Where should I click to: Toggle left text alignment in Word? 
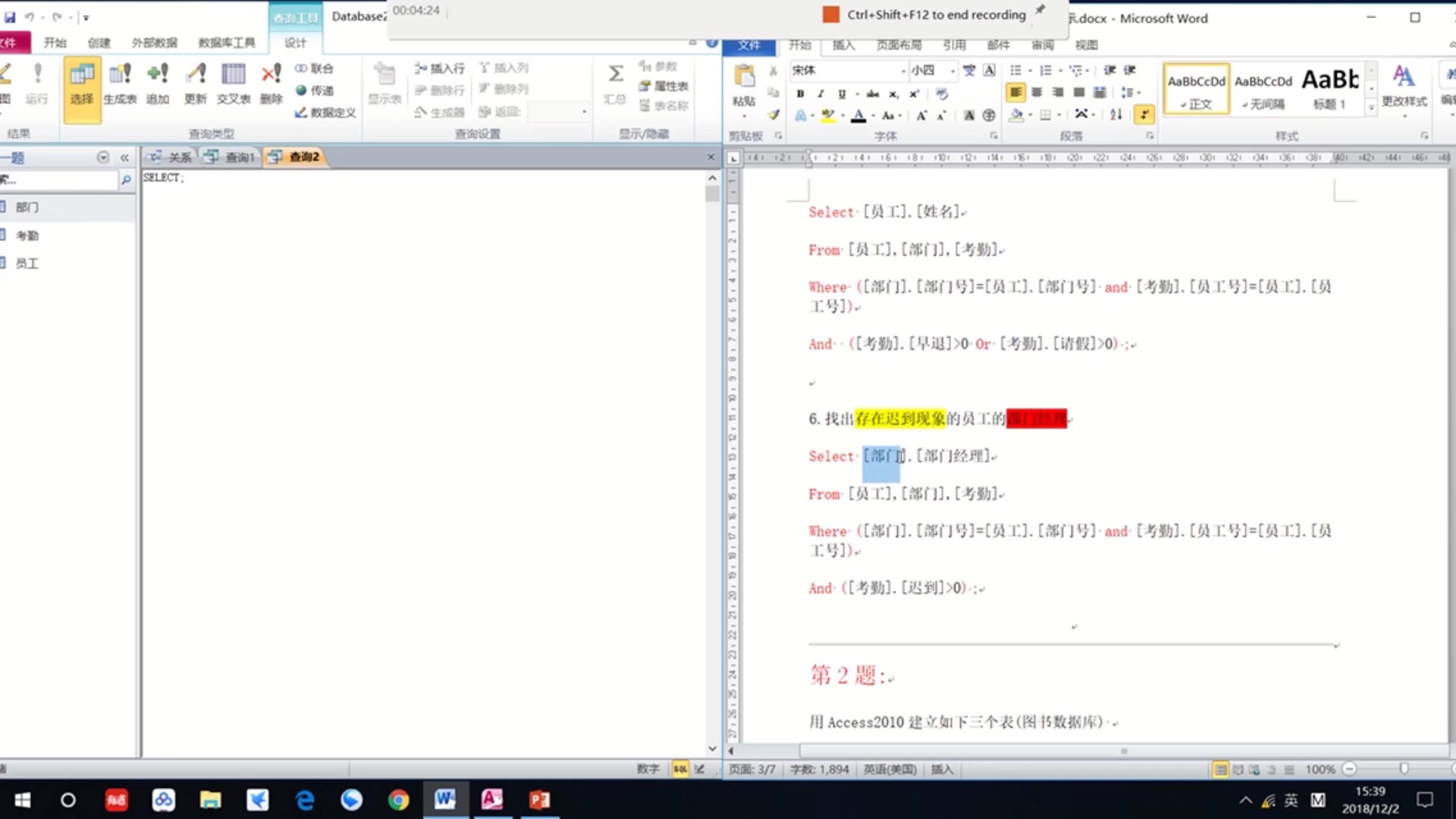tap(1015, 93)
